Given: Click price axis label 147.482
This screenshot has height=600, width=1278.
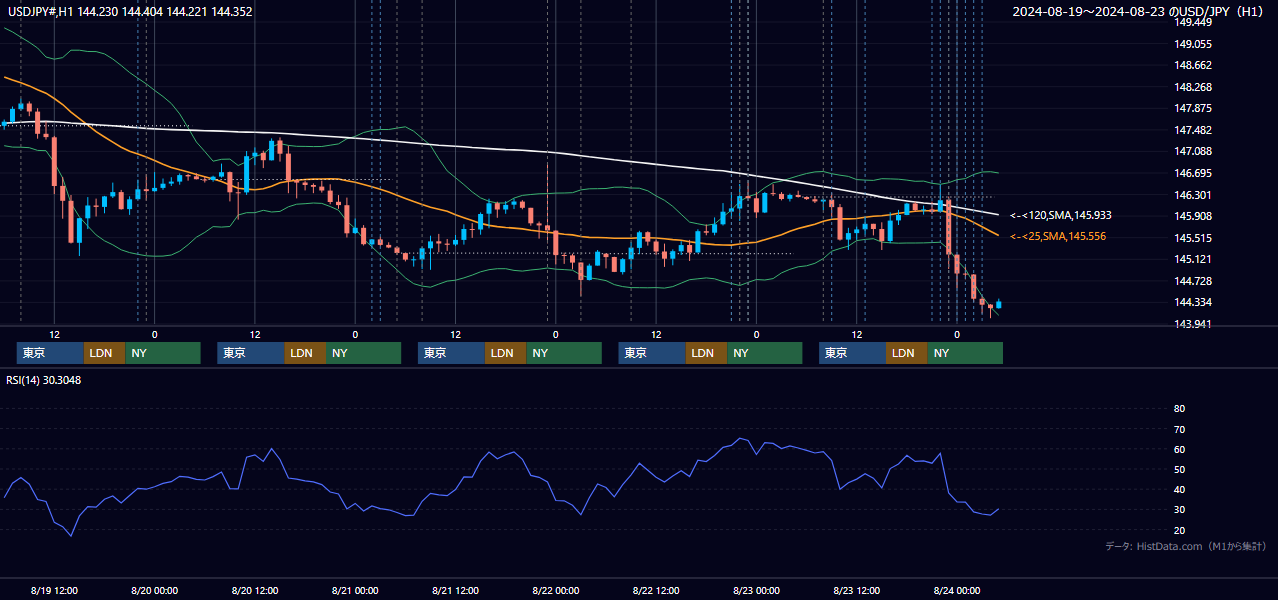Looking at the screenshot, I should pos(1193,130).
